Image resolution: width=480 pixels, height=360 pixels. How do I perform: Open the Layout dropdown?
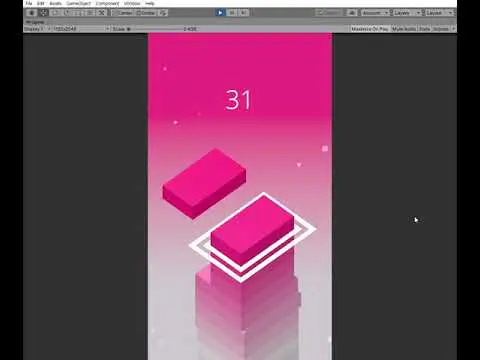tap(437, 13)
